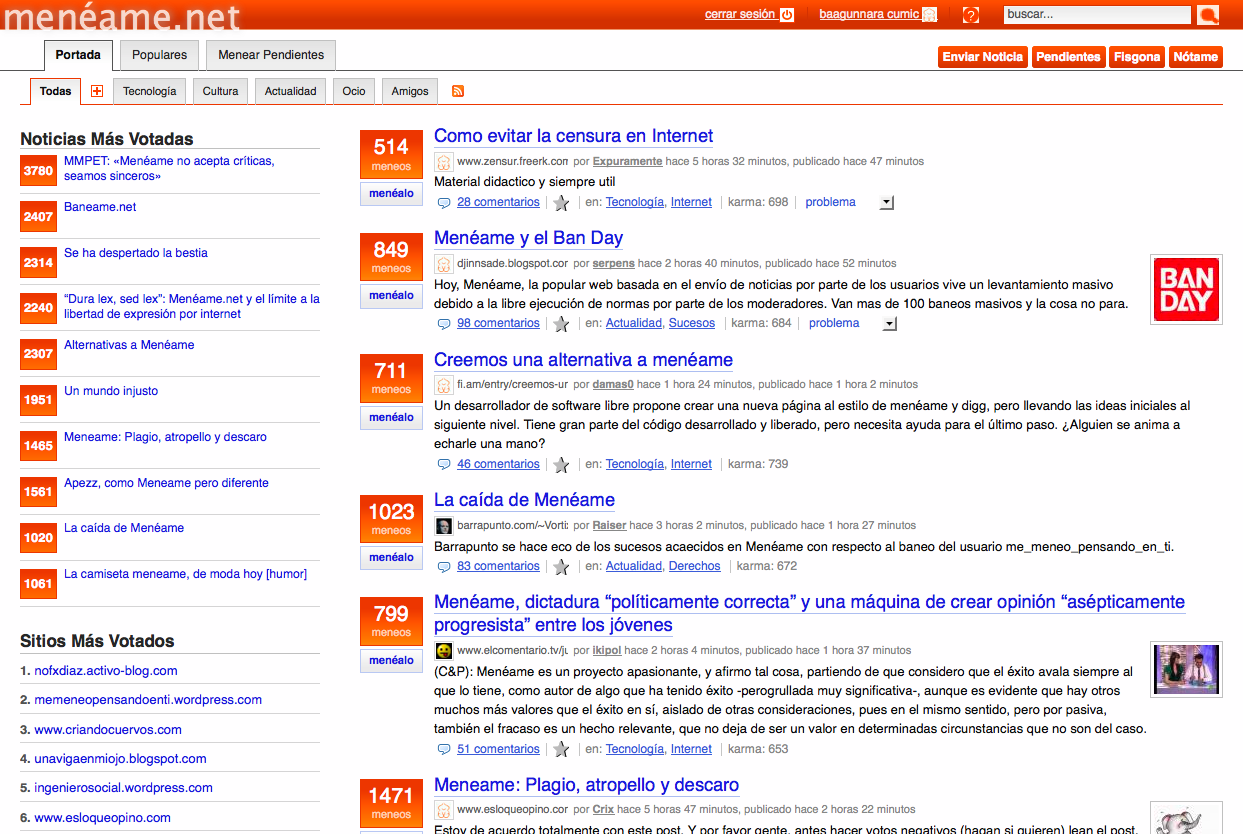Click the Enviar Noticia button
The image size is (1243, 834).
[983, 57]
